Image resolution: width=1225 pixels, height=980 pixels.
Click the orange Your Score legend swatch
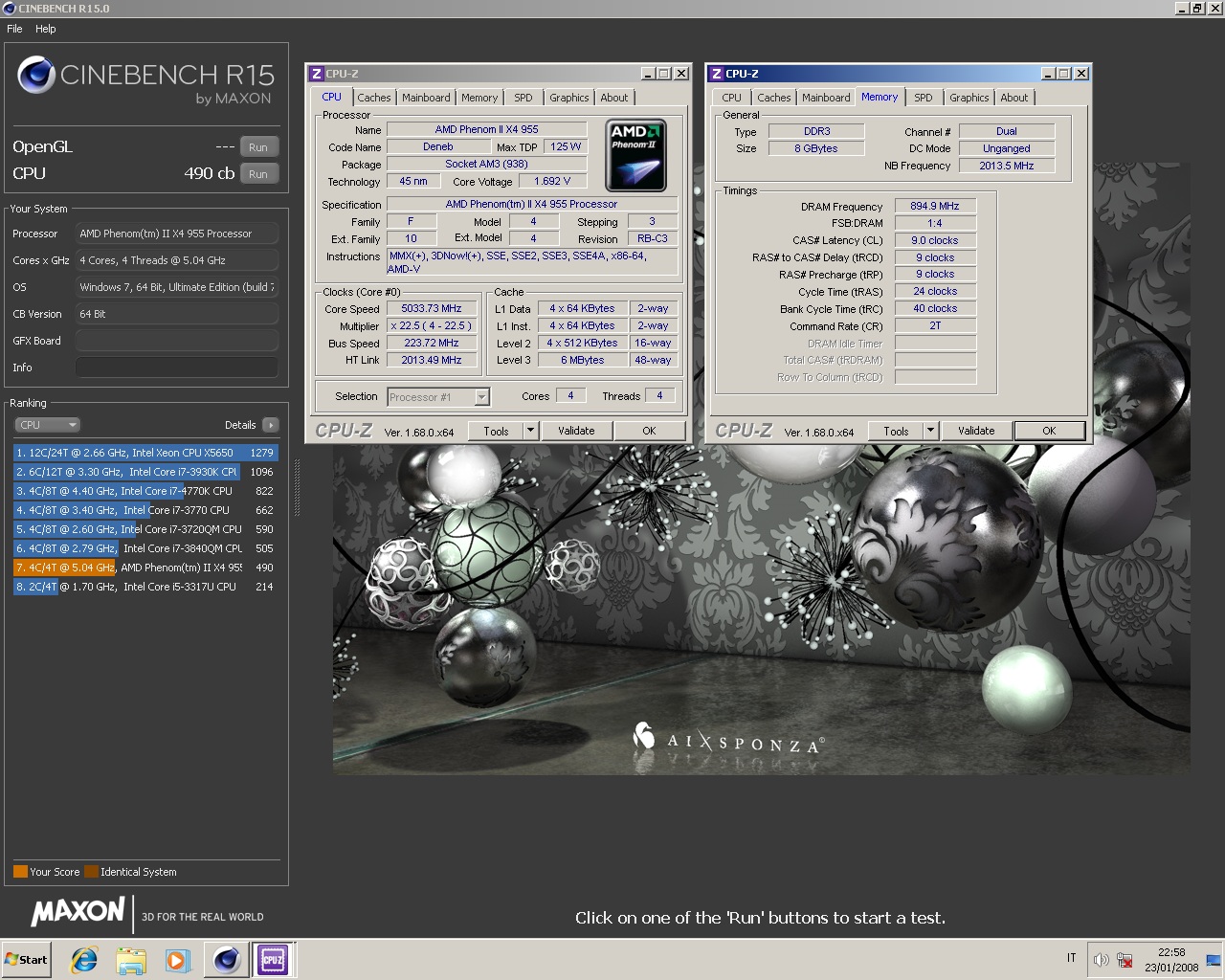pos(20,872)
